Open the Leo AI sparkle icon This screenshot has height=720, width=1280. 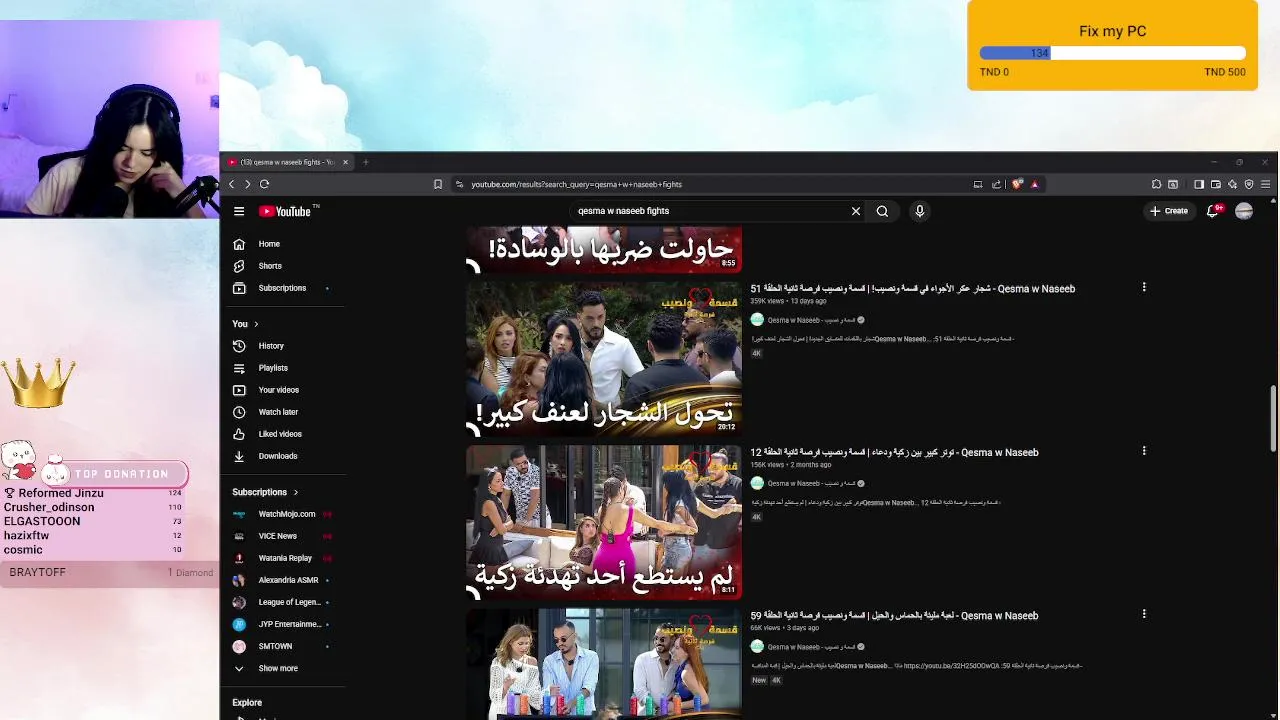coord(1232,184)
